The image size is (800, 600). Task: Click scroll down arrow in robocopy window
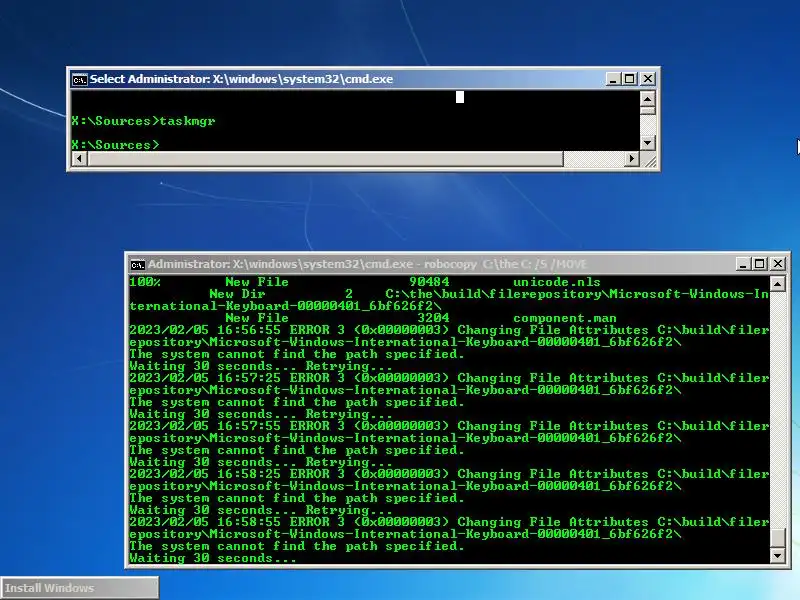pos(778,556)
